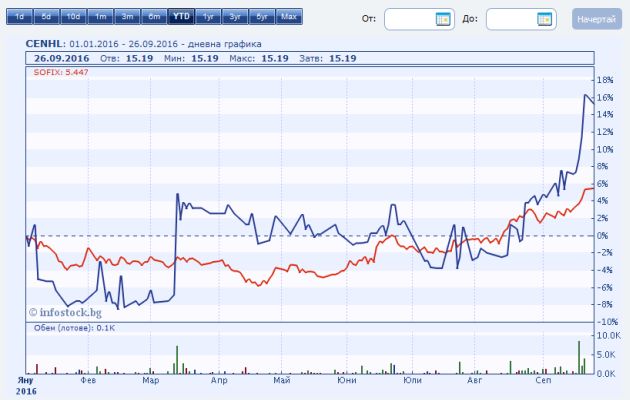Click the -10% y-axis label
Image resolution: width=630 pixels, height=400 pixels.
click(607, 322)
